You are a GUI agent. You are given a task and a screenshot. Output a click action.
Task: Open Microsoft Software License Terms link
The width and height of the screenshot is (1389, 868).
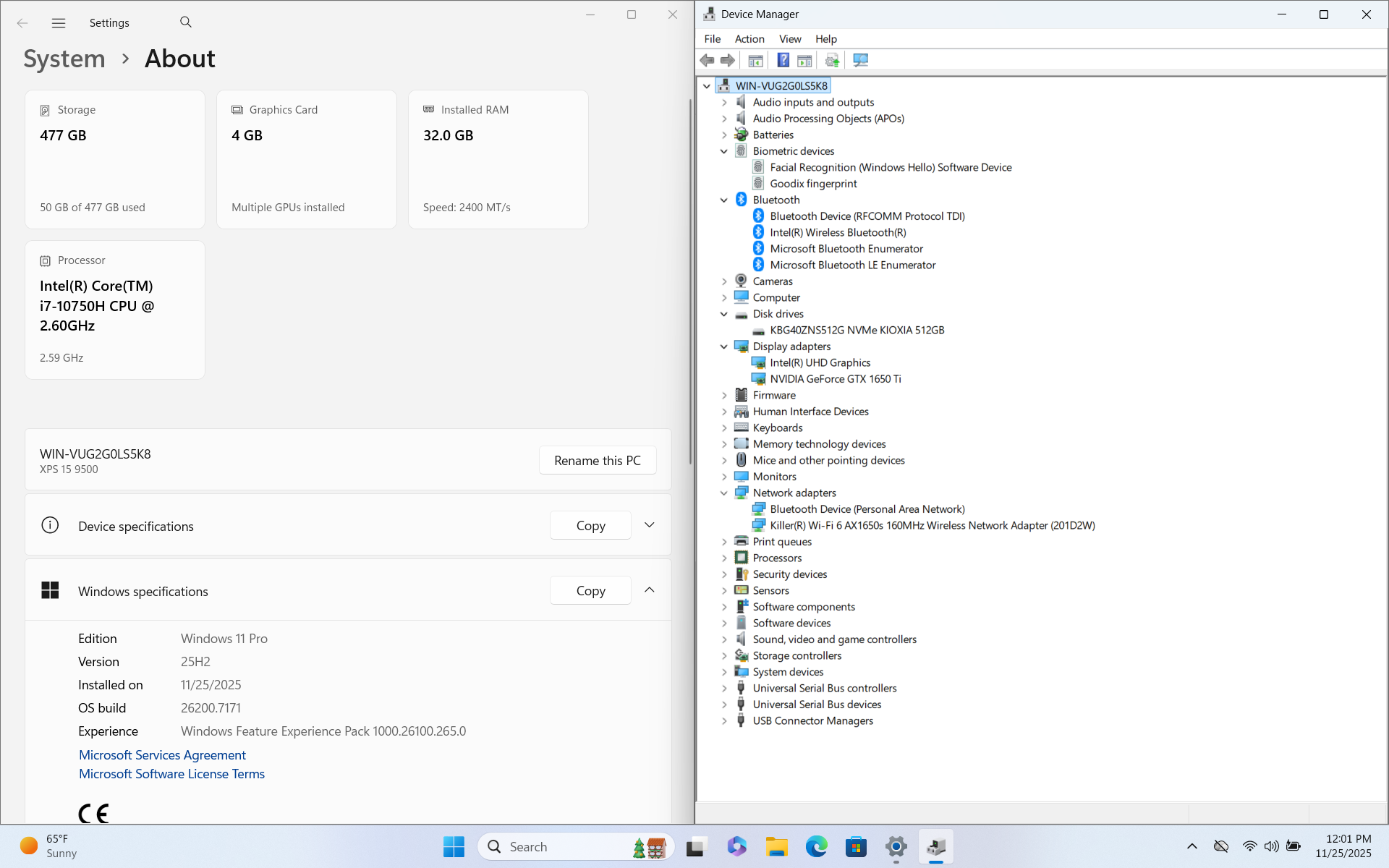[x=171, y=774]
